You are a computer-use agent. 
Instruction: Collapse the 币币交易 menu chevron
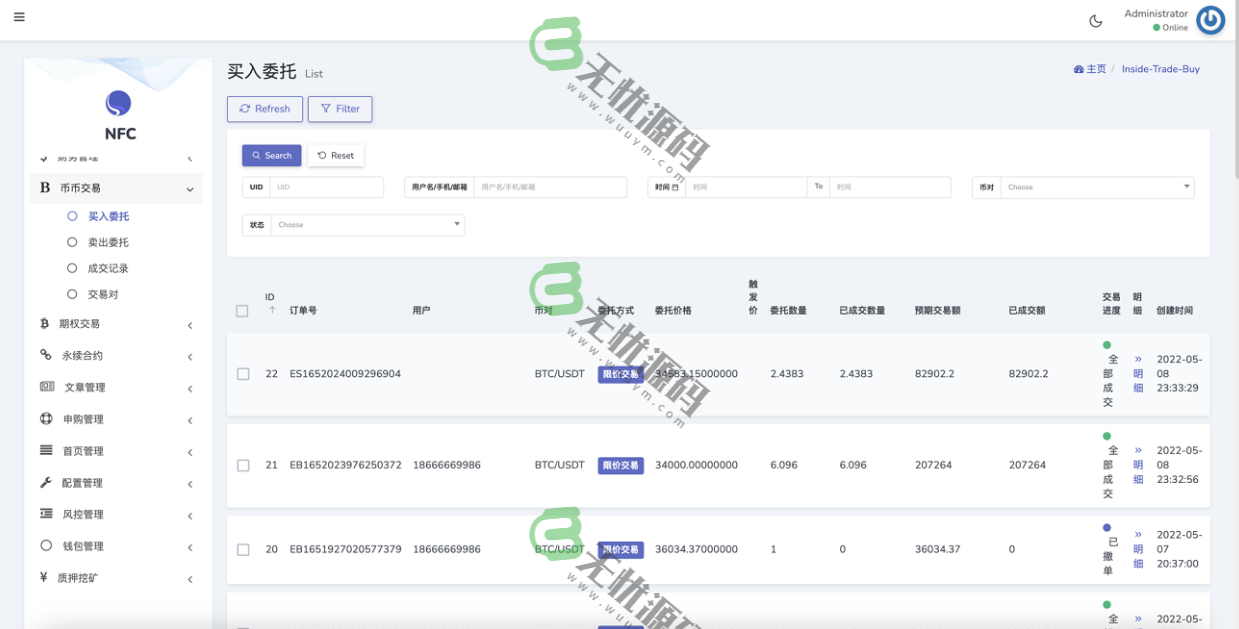(192, 188)
